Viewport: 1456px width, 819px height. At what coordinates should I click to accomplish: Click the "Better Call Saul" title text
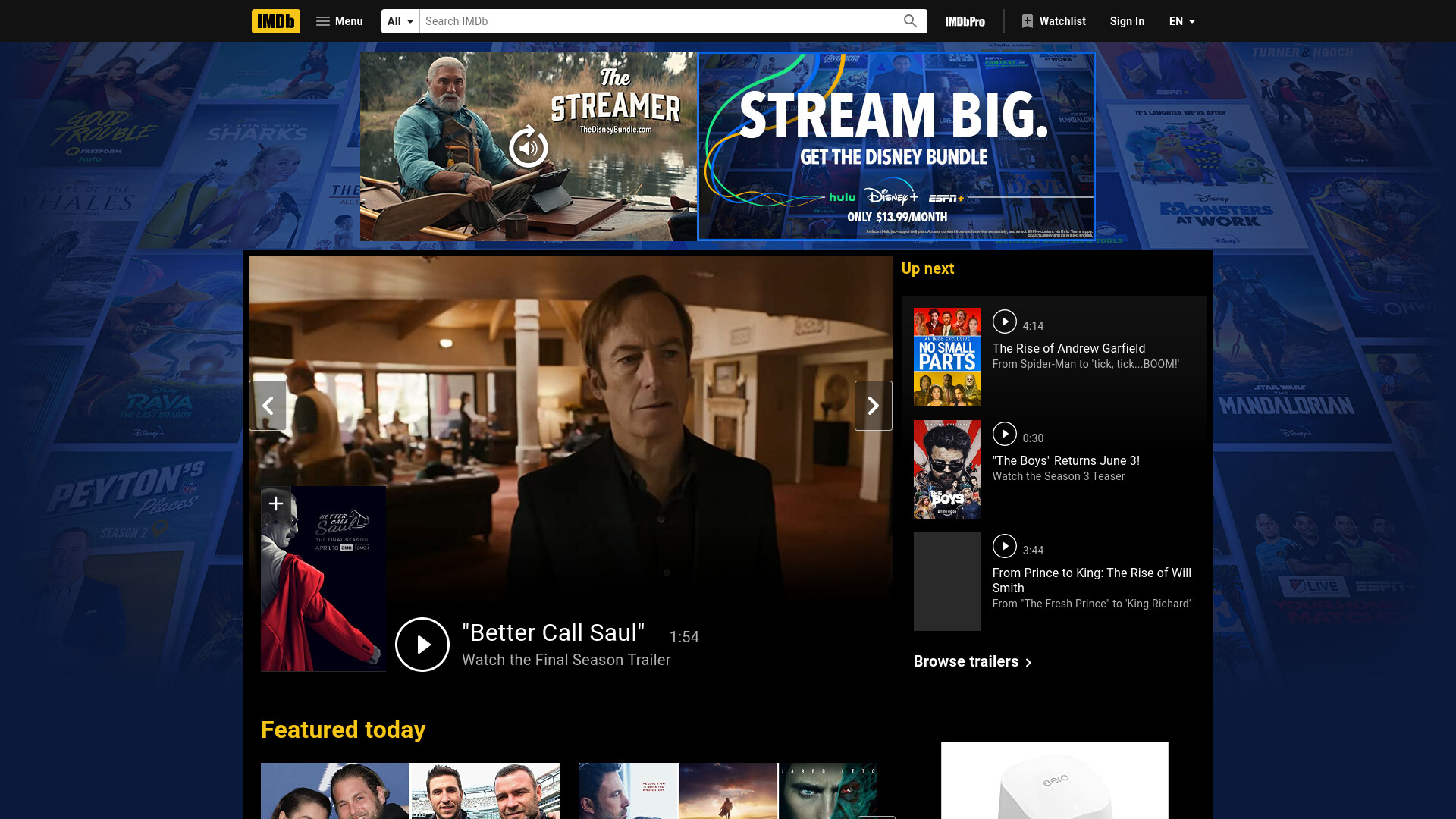click(x=554, y=633)
